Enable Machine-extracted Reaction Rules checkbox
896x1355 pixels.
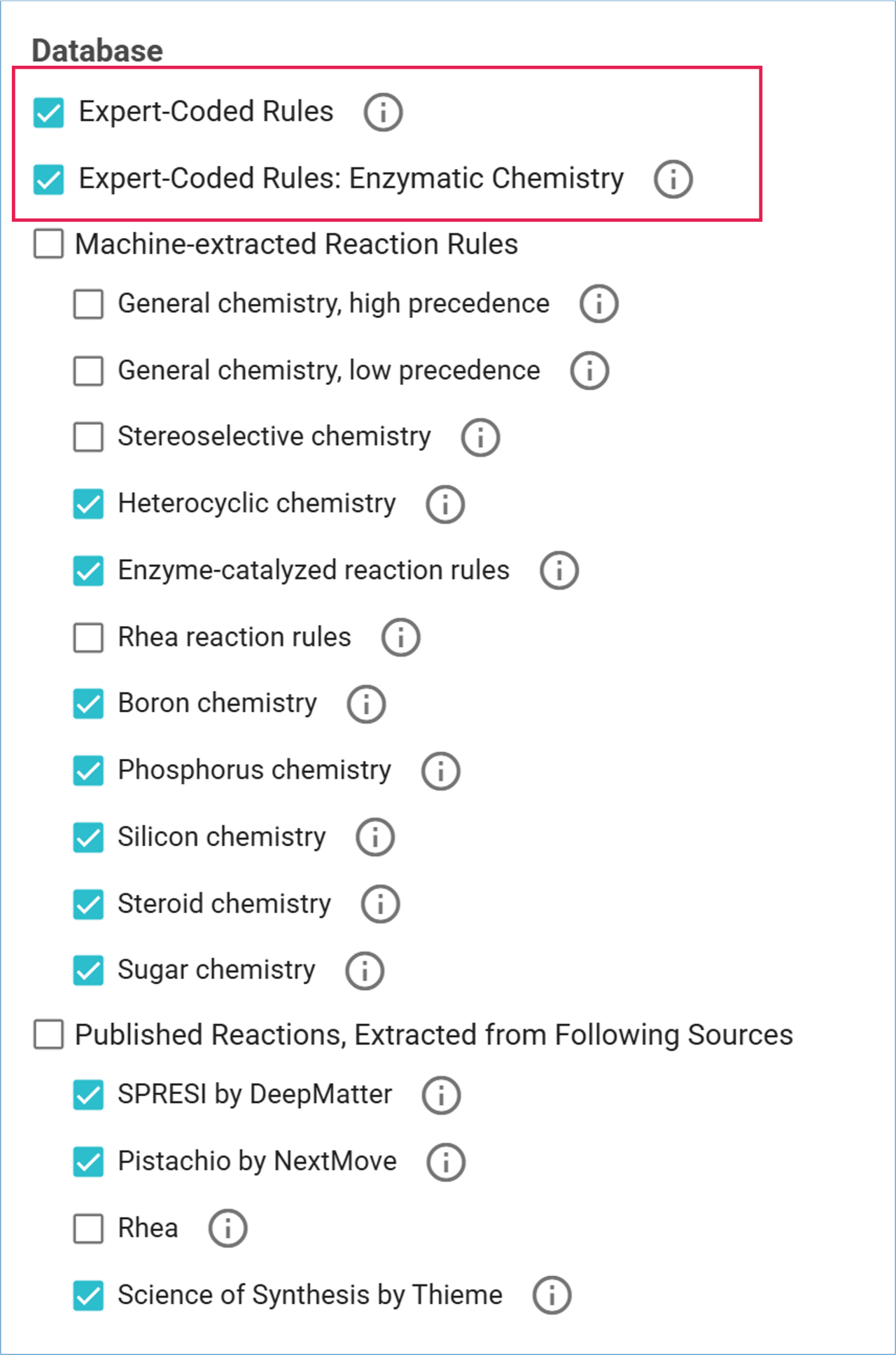point(49,244)
